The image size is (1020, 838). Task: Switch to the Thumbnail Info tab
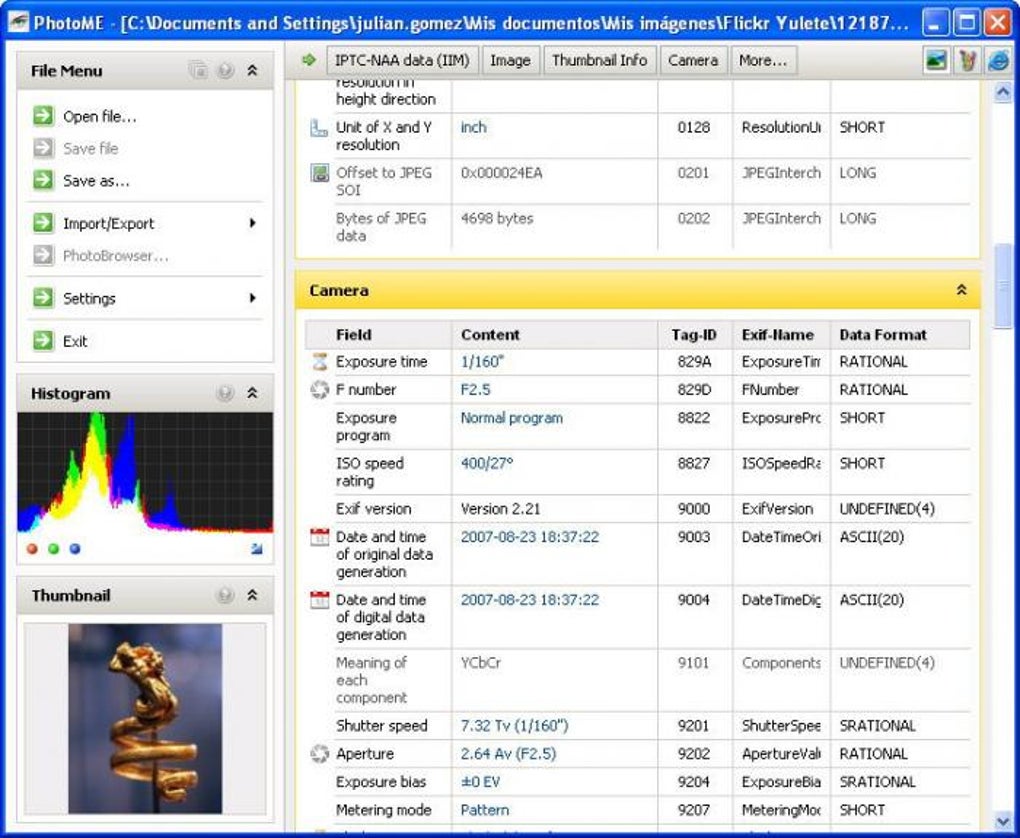tap(600, 60)
